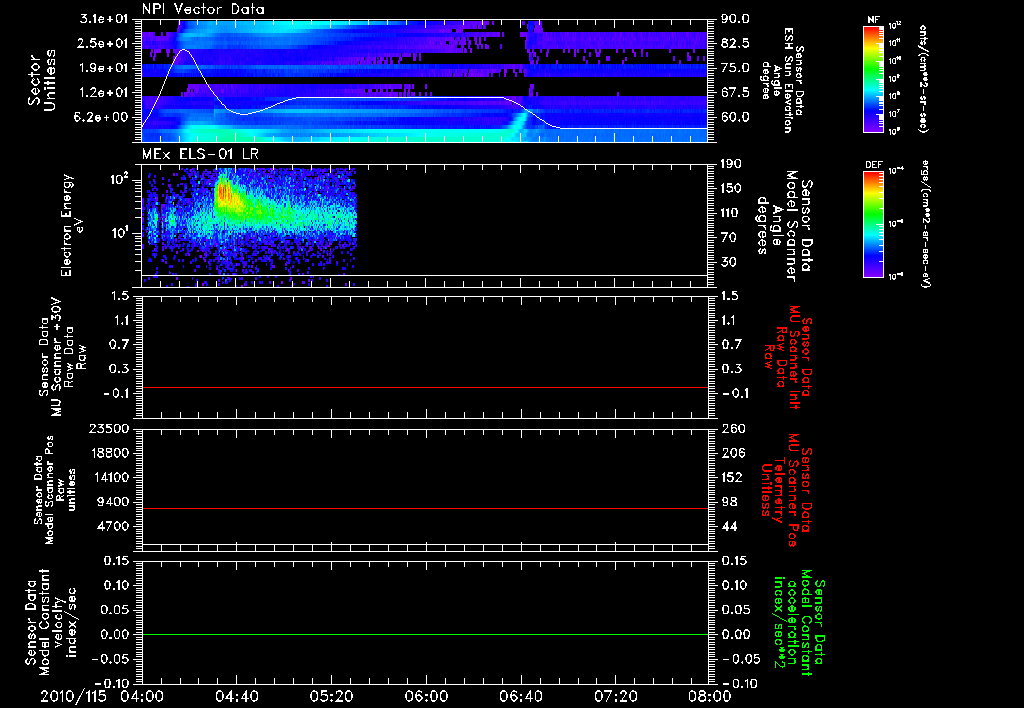Click the '2010/115' date label

pyautogui.click(x=73, y=696)
